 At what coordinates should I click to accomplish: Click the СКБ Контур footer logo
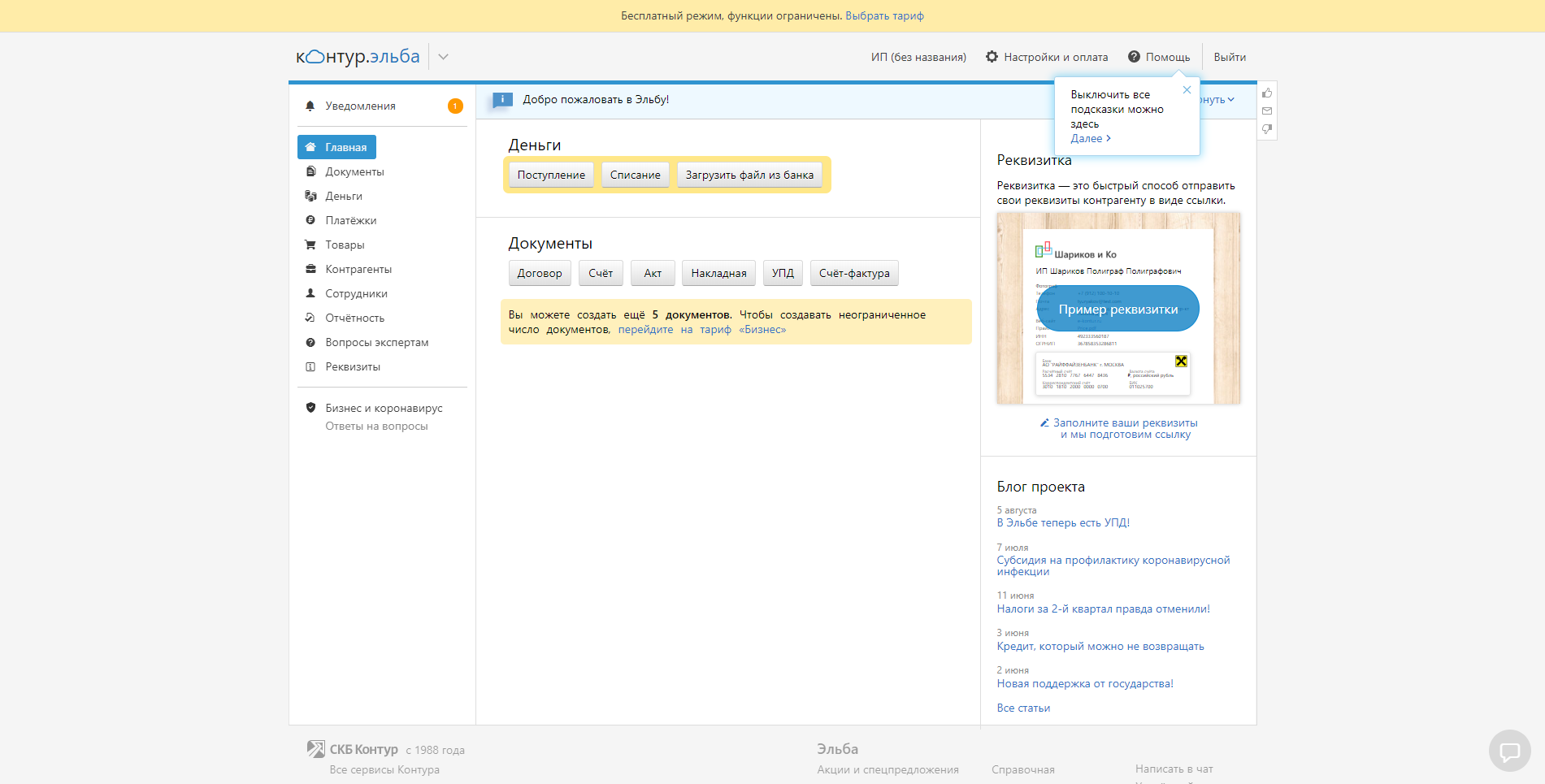tap(353, 749)
